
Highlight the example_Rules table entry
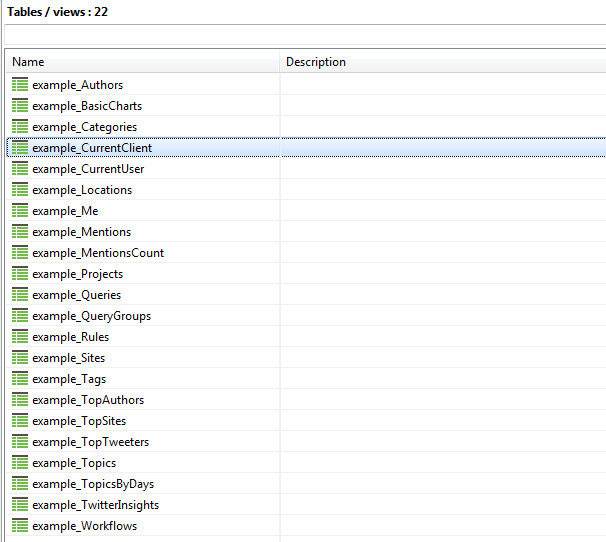[70, 337]
